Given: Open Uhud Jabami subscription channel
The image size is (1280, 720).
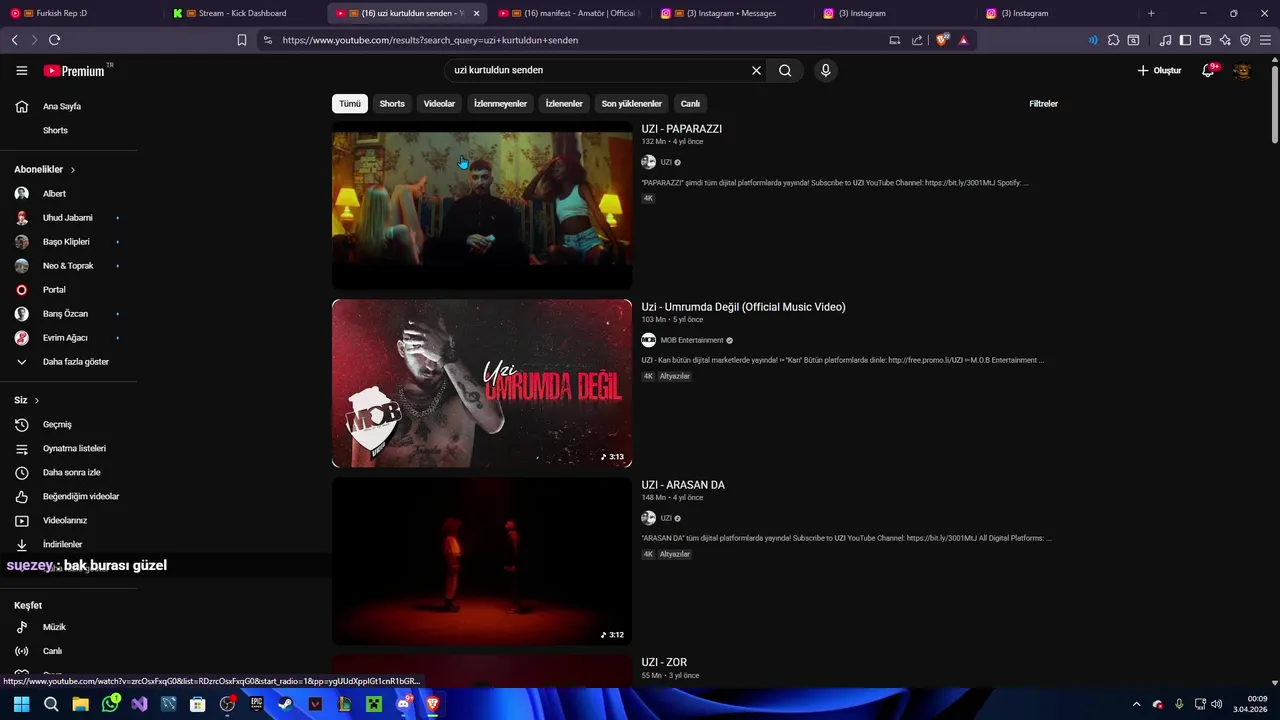Looking at the screenshot, I should pyautogui.click(x=68, y=218).
